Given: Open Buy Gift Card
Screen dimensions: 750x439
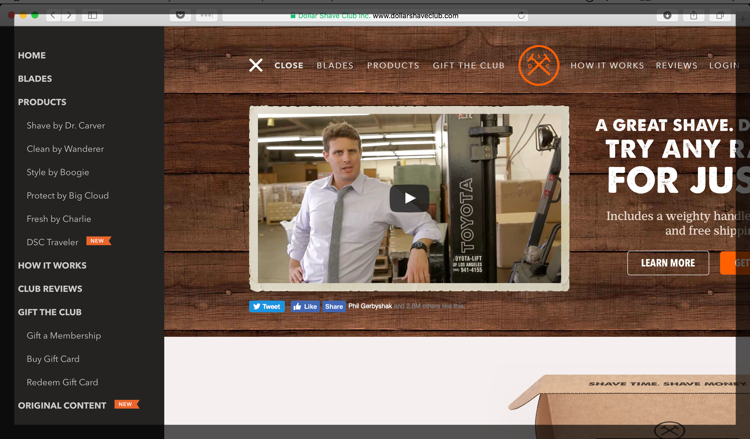Looking at the screenshot, I should (x=53, y=359).
